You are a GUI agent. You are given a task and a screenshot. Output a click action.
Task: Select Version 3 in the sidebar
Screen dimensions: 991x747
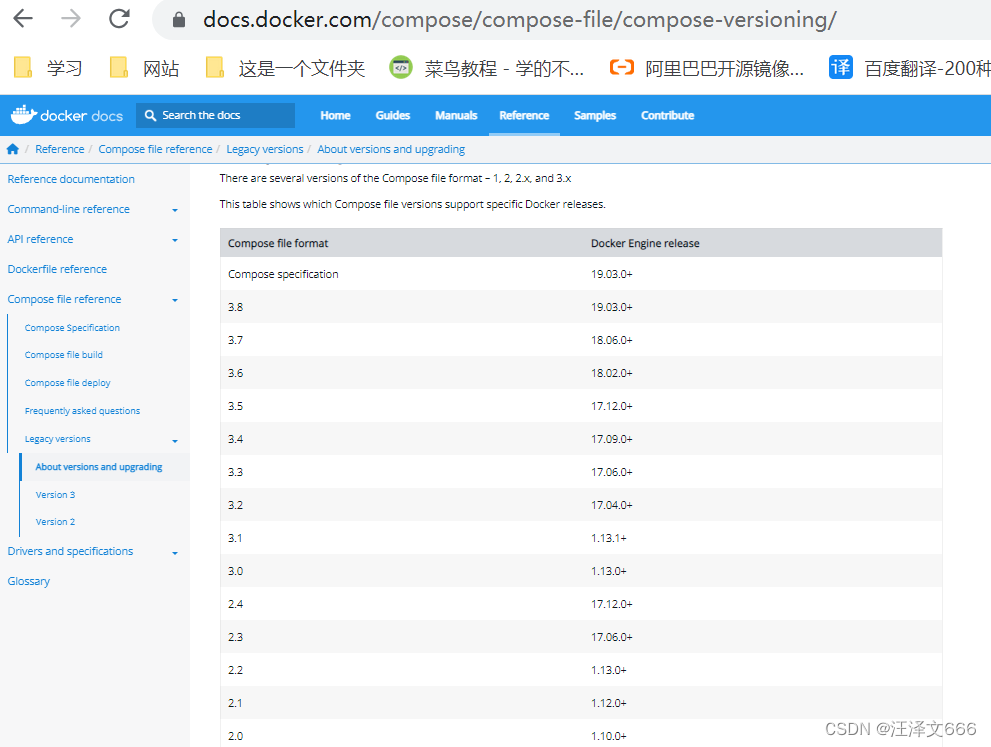point(55,494)
